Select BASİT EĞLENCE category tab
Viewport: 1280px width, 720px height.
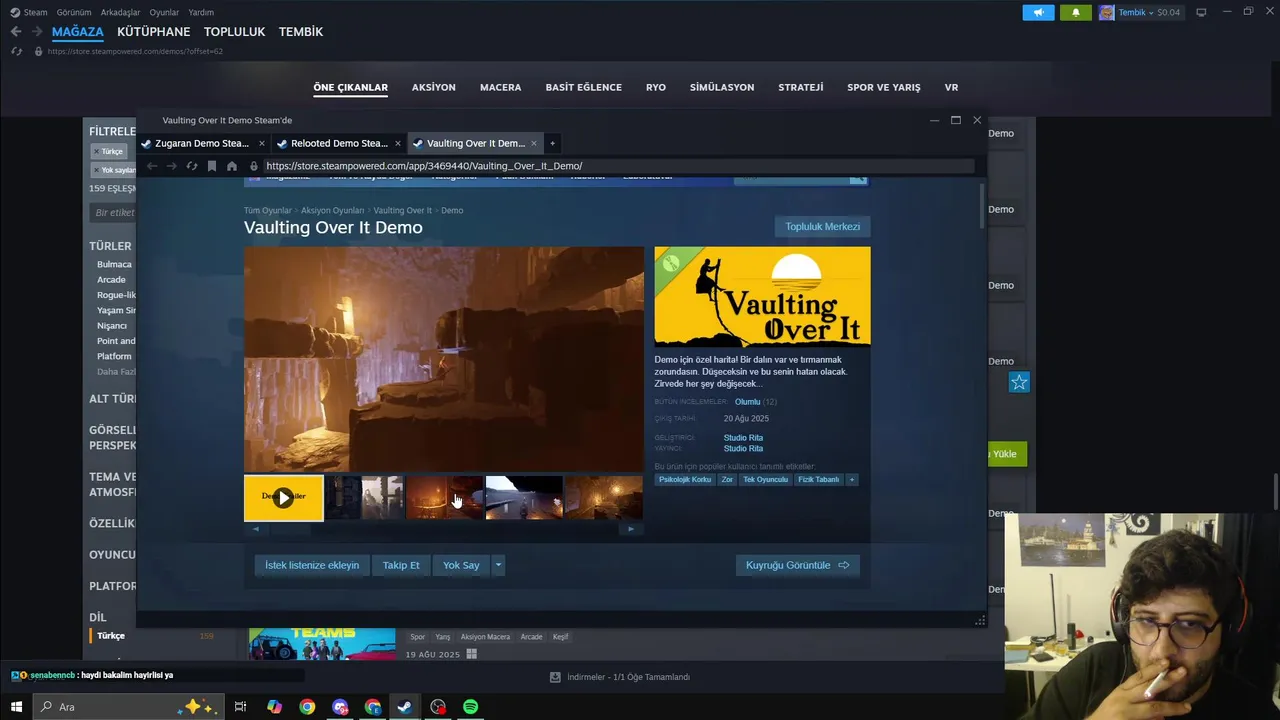tap(584, 87)
